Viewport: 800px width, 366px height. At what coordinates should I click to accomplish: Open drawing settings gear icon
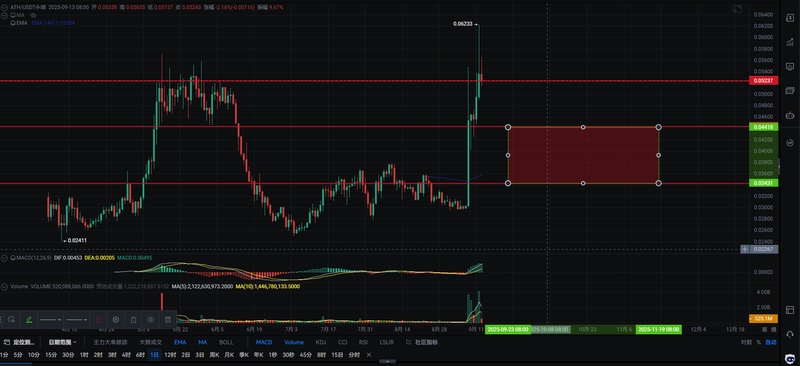tap(116, 320)
